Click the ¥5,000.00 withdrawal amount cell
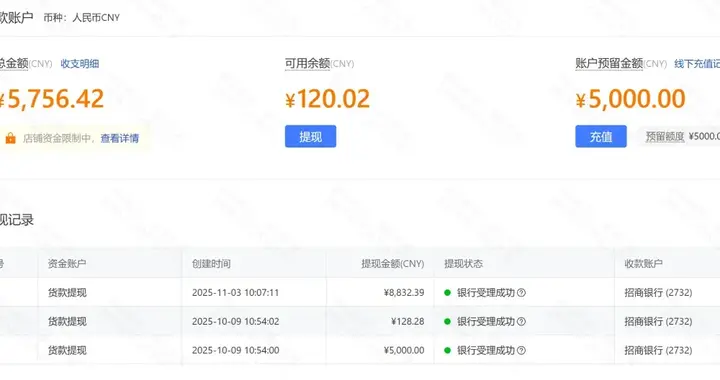Viewport: 720px width, 380px height. pyautogui.click(x=404, y=351)
